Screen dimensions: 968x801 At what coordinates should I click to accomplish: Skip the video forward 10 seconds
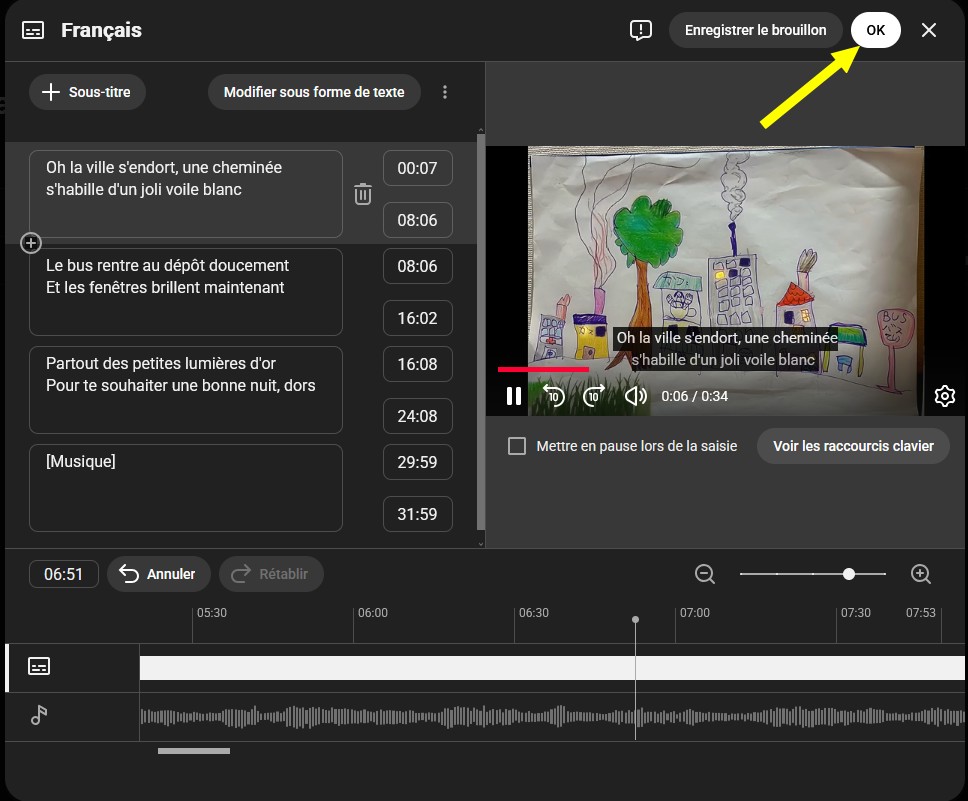click(x=594, y=396)
